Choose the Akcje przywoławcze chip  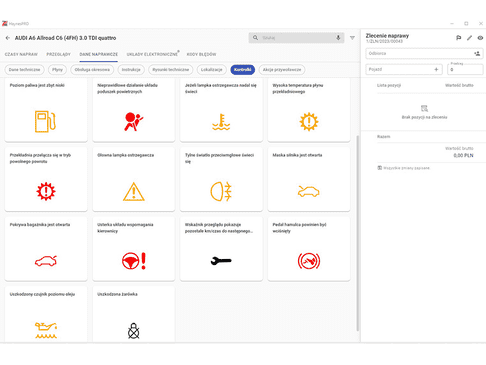click(x=282, y=70)
